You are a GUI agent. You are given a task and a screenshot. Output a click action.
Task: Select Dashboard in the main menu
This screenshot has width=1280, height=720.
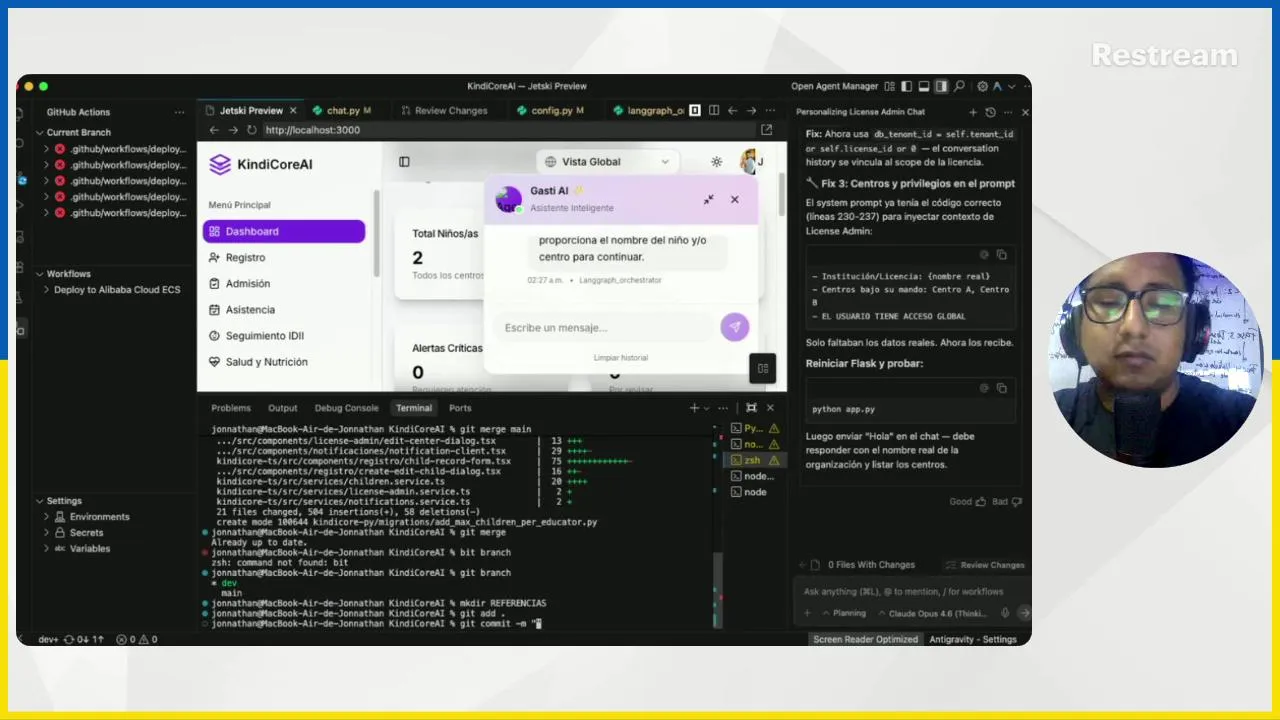(284, 231)
